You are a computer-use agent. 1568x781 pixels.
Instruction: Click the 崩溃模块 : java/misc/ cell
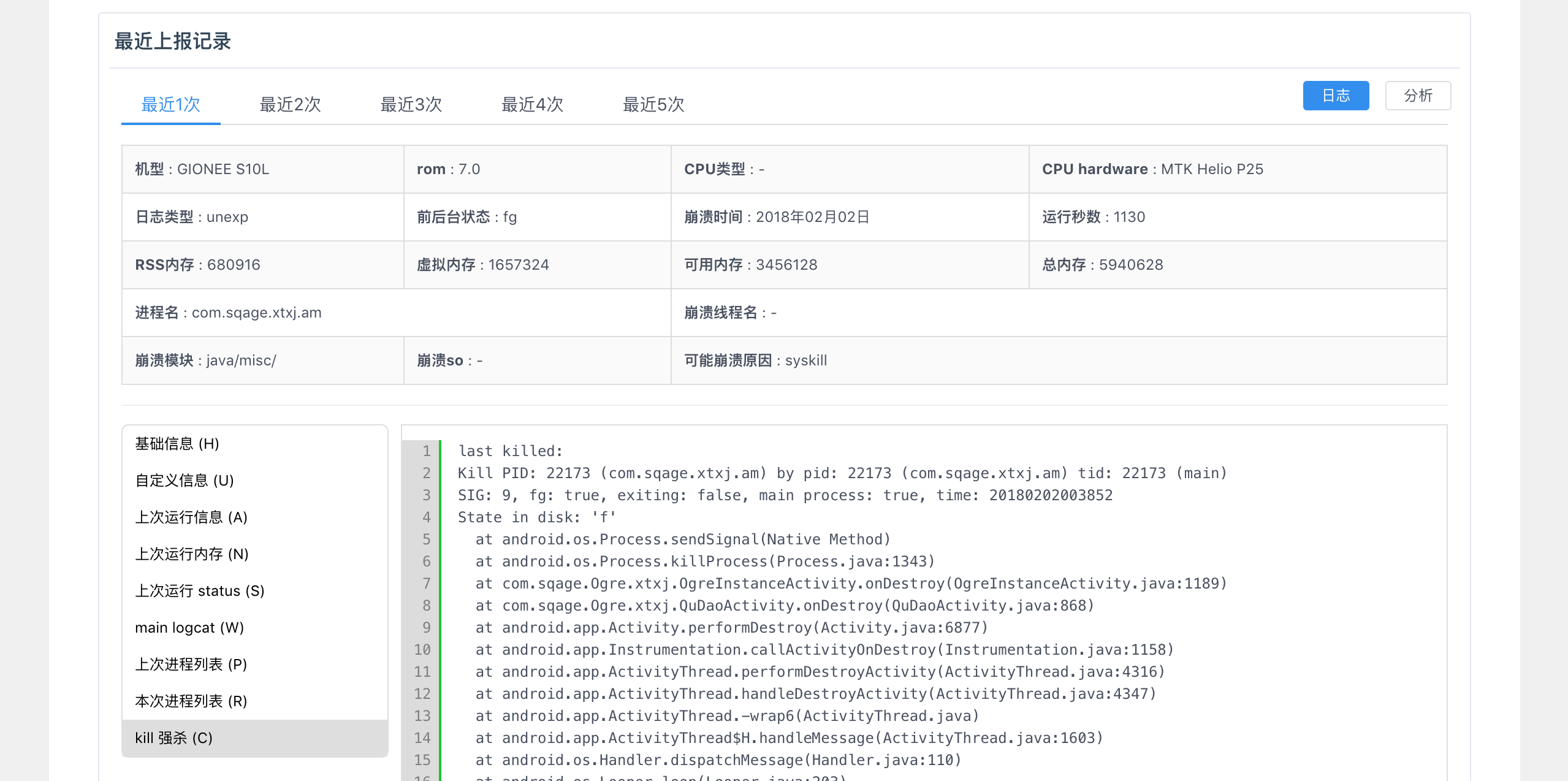coord(263,360)
